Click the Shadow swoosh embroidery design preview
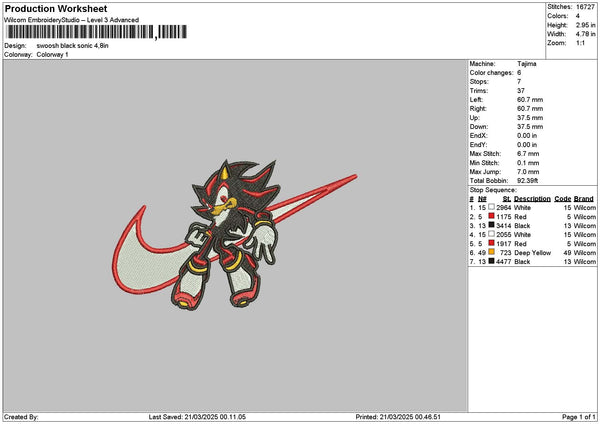600x424 pixels. (x=234, y=235)
